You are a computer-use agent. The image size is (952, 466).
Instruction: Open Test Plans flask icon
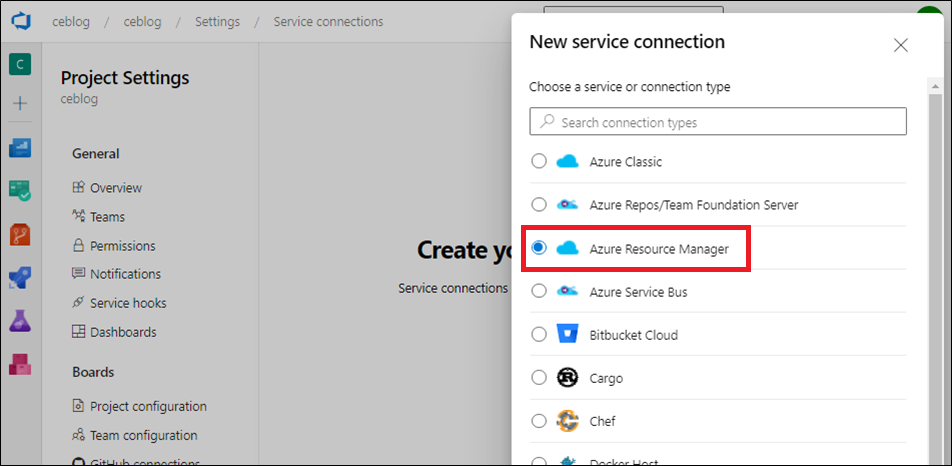point(20,320)
